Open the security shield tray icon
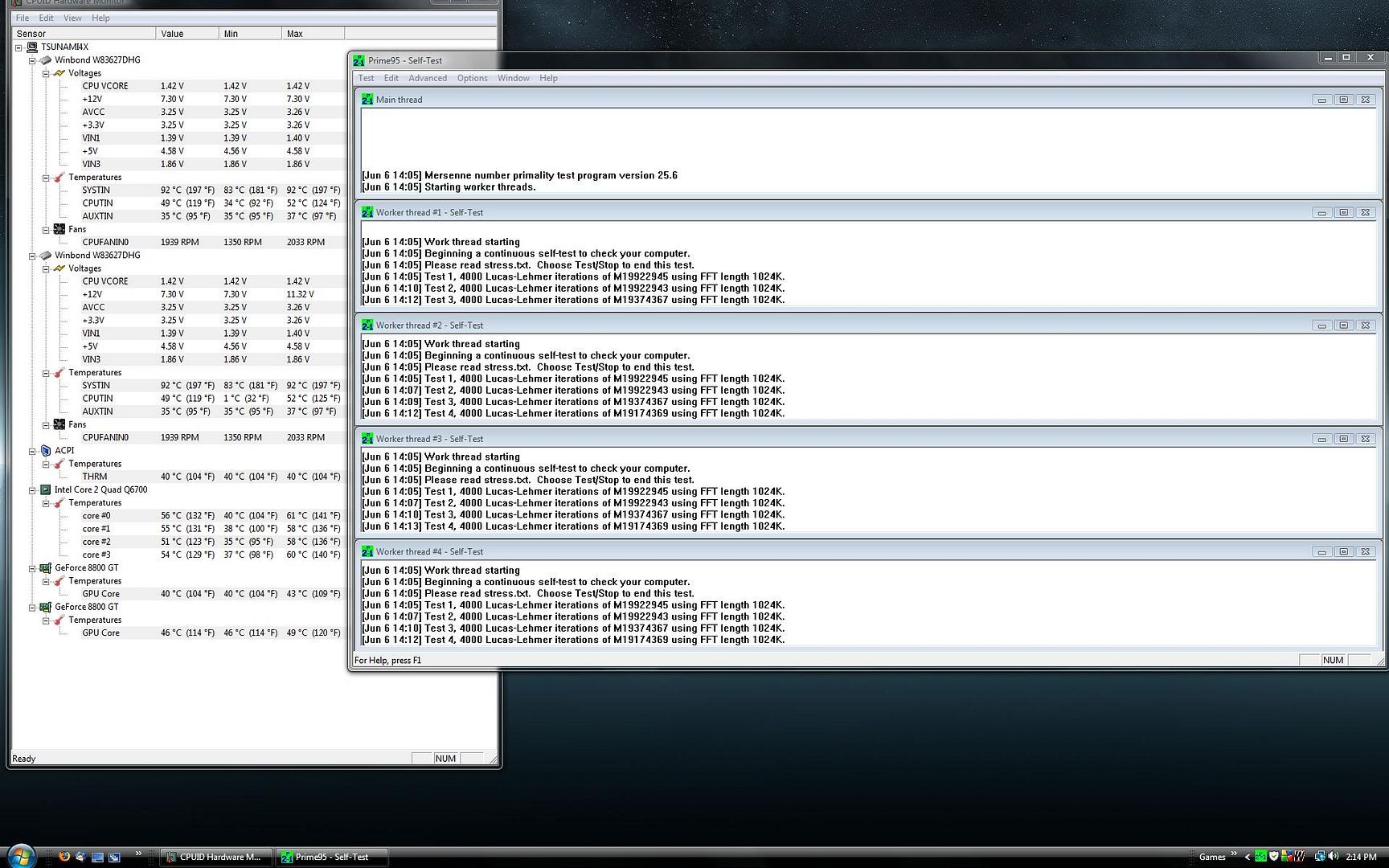The image size is (1389, 868). (x=1273, y=857)
